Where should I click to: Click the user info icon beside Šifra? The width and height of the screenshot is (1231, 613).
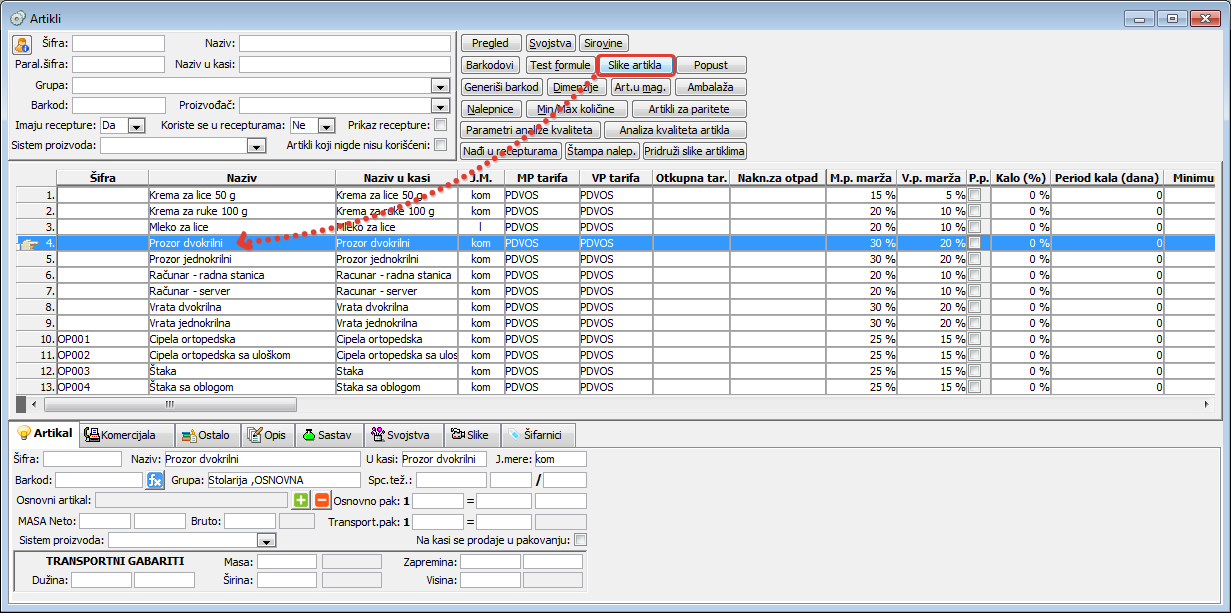22,44
